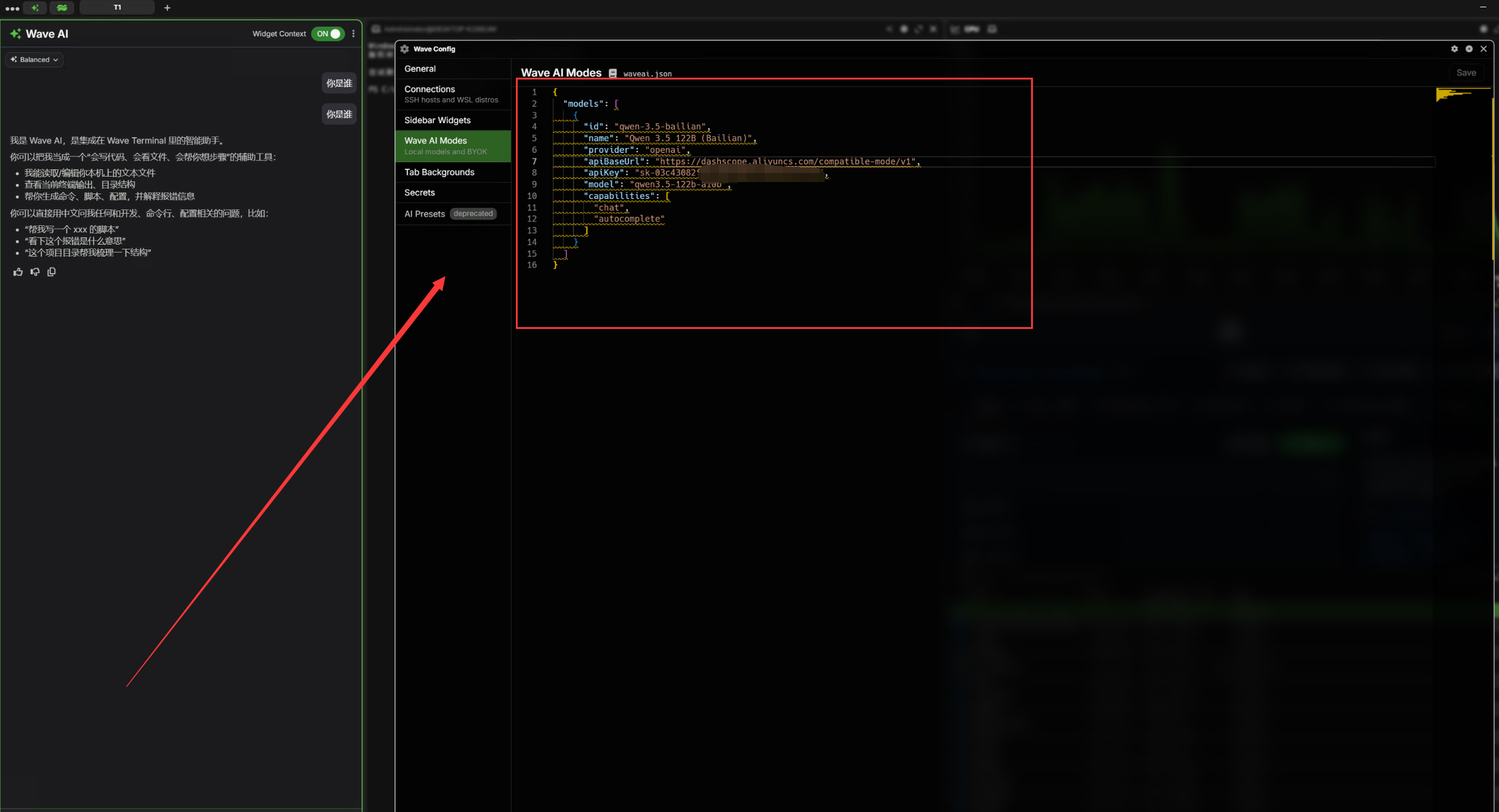Open the three-dots app menu in tab bar
Viewport: 1499px width, 812px height.
[12, 8]
